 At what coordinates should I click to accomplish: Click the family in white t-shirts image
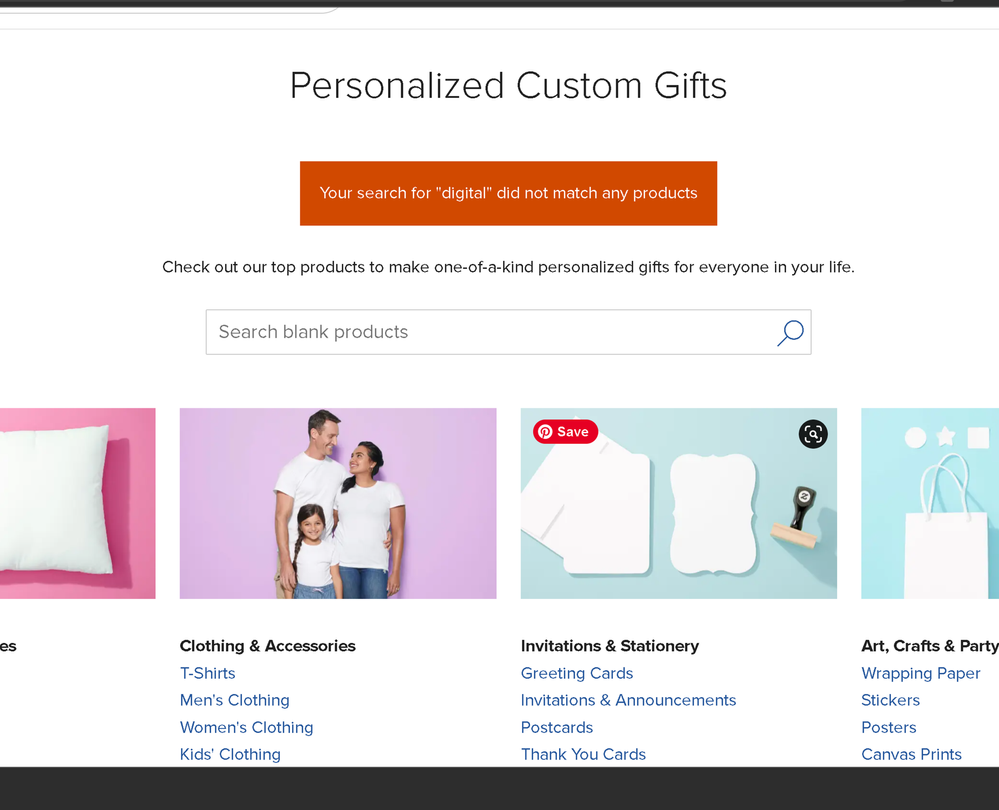click(338, 503)
